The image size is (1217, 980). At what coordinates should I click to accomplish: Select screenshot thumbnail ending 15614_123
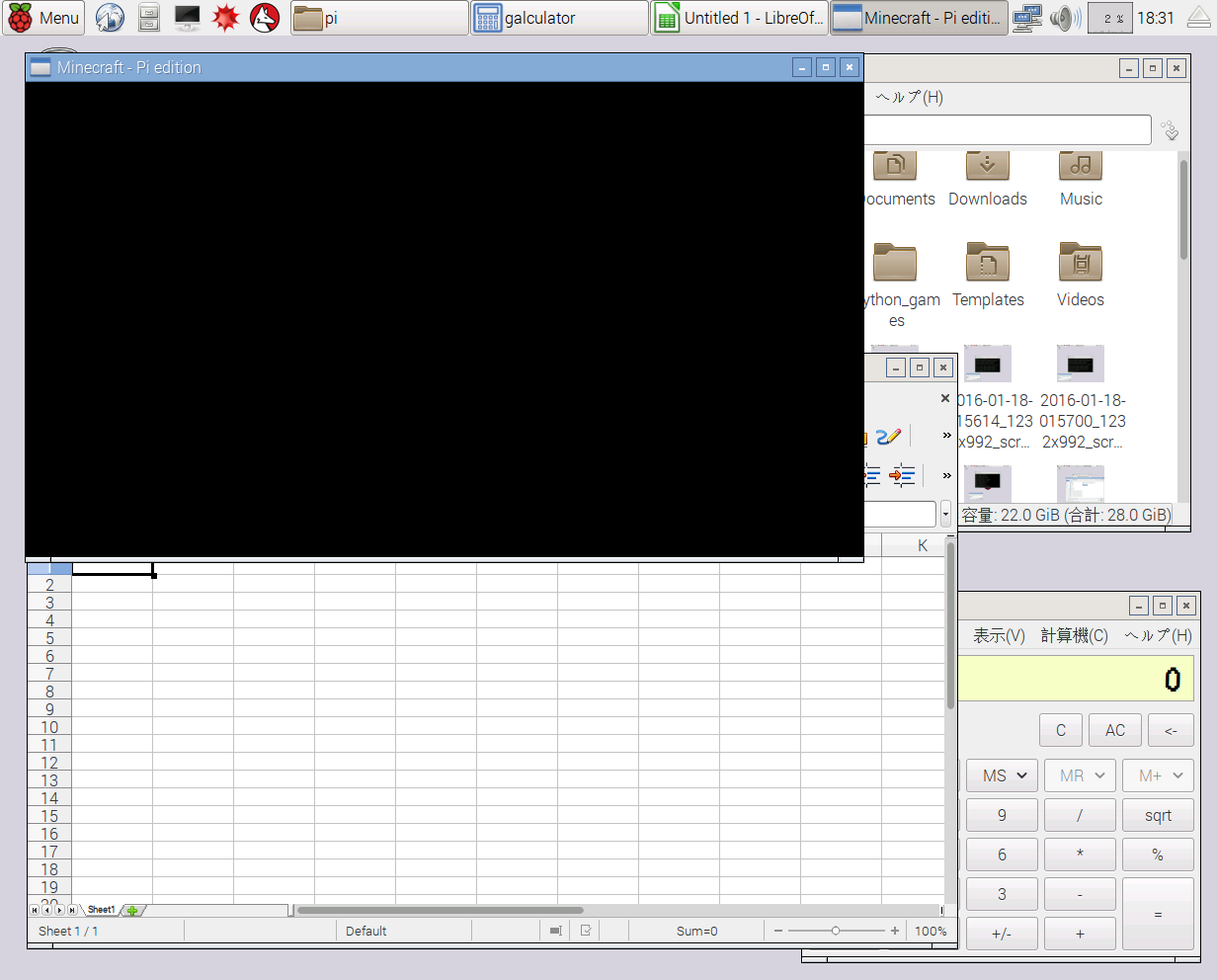[993, 398]
